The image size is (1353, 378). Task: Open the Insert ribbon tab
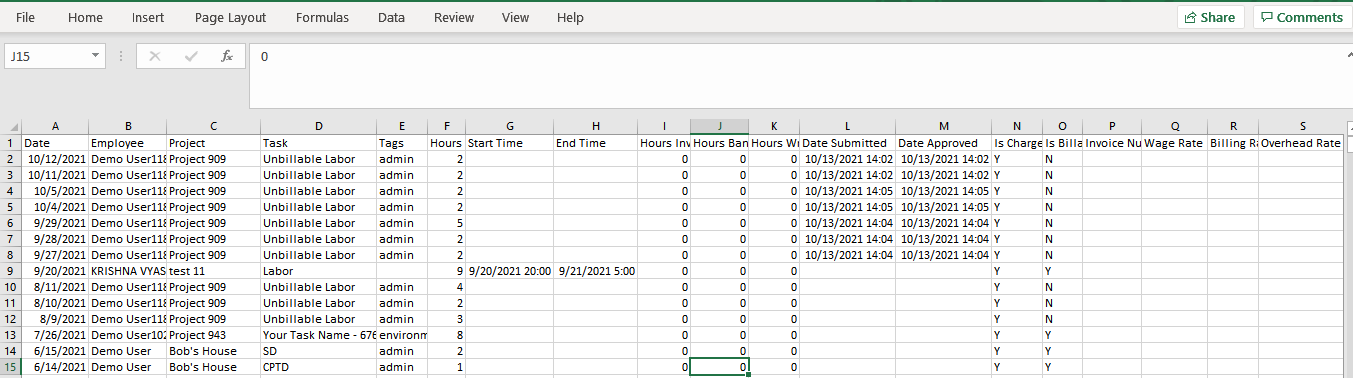point(148,18)
